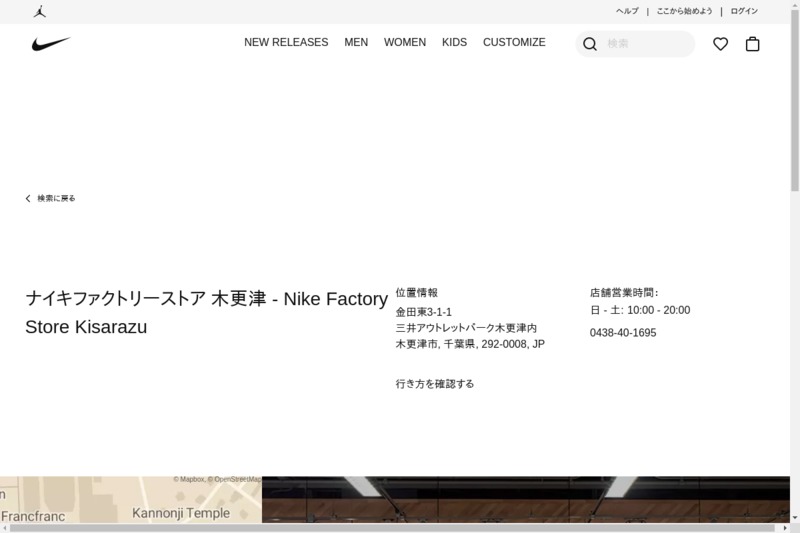Image resolution: width=800 pixels, height=533 pixels.
Task: Click the 位置情報 label
Action: point(416,293)
